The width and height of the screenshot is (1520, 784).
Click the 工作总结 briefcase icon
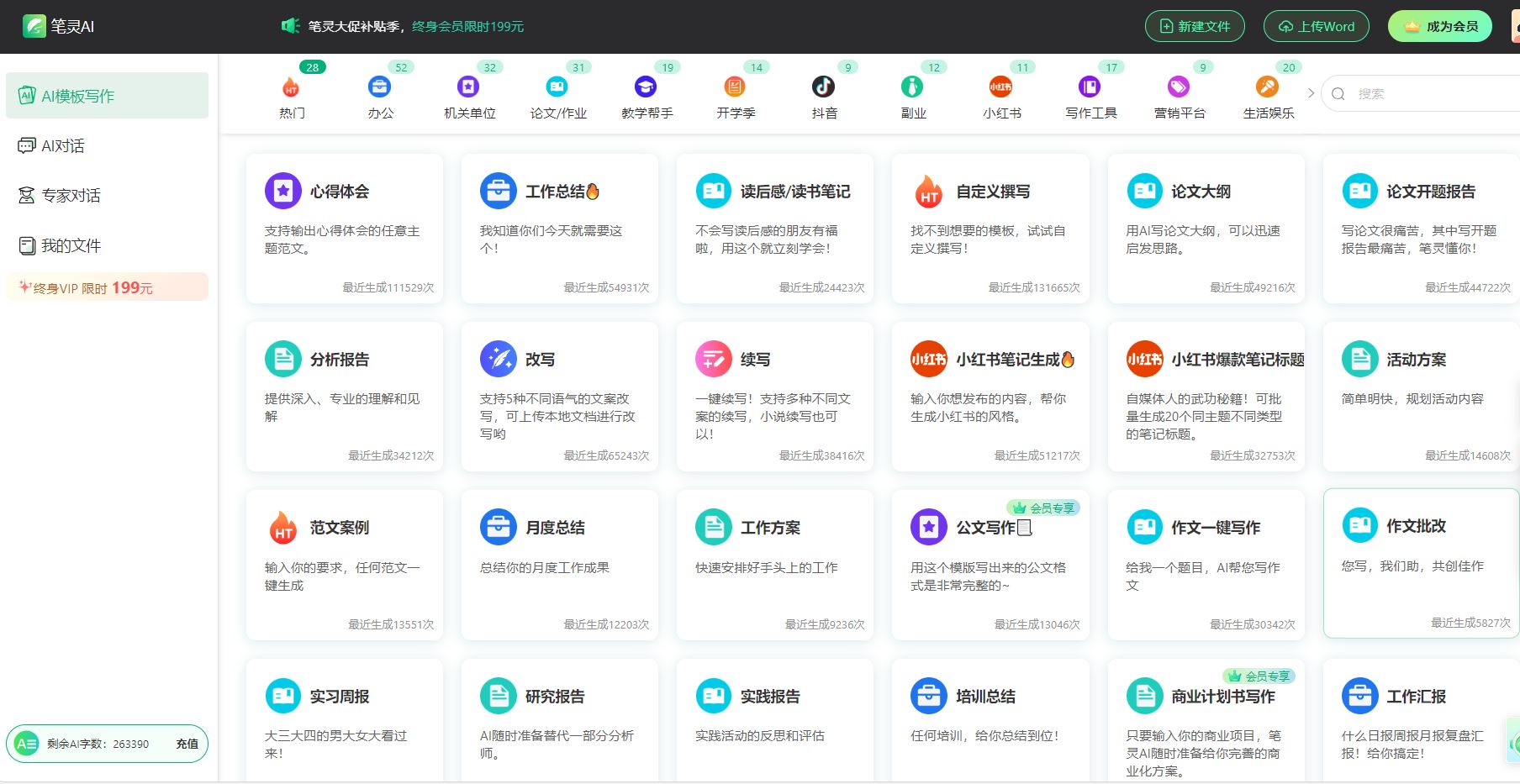point(499,191)
